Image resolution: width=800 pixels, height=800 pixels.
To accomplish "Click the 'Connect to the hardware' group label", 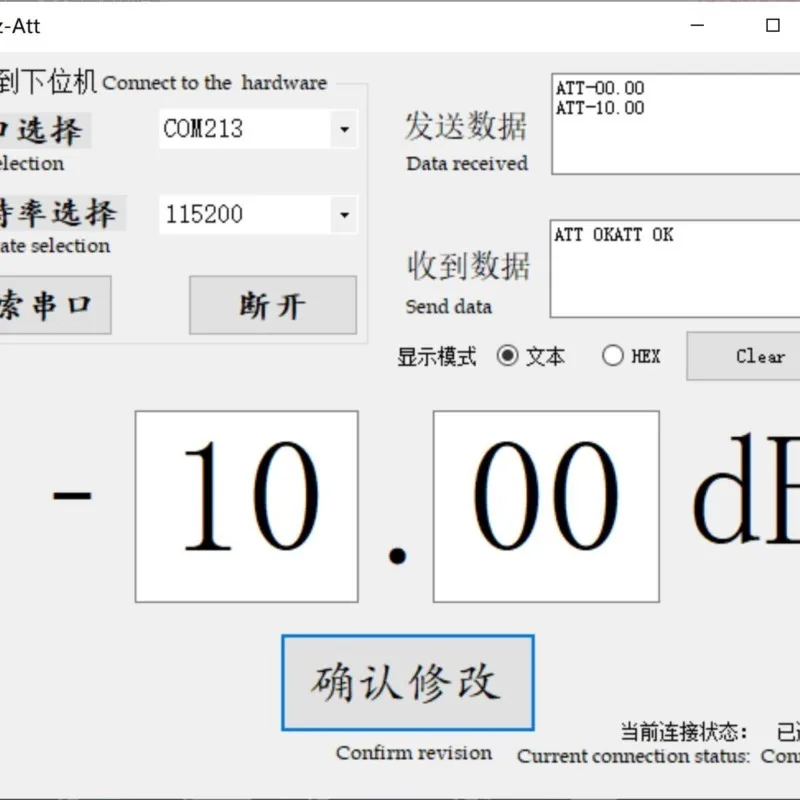I will click(x=215, y=83).
